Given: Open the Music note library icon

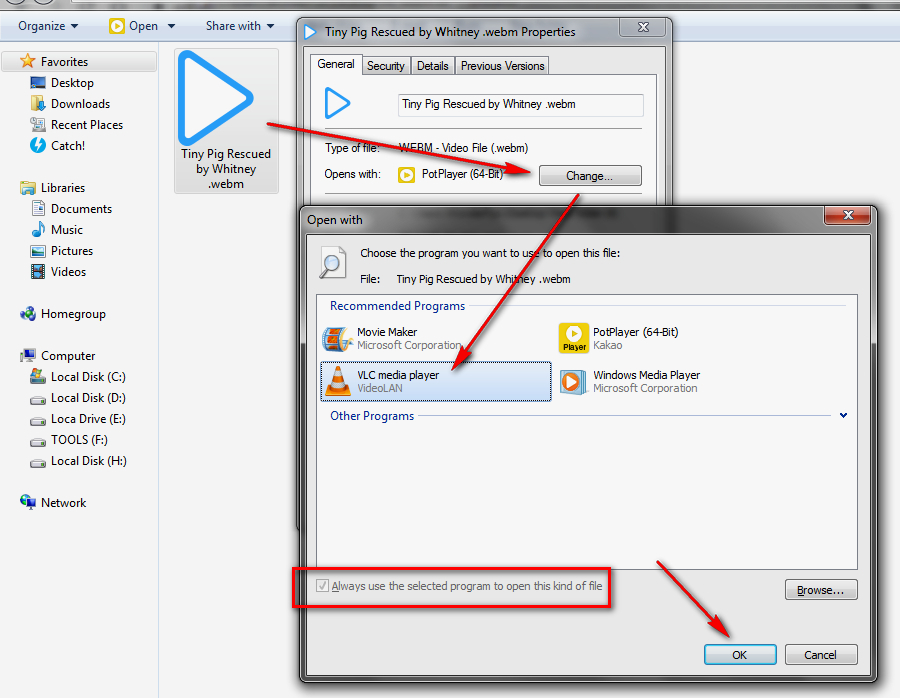Looking at the screenshot, I should pos(38,230).
